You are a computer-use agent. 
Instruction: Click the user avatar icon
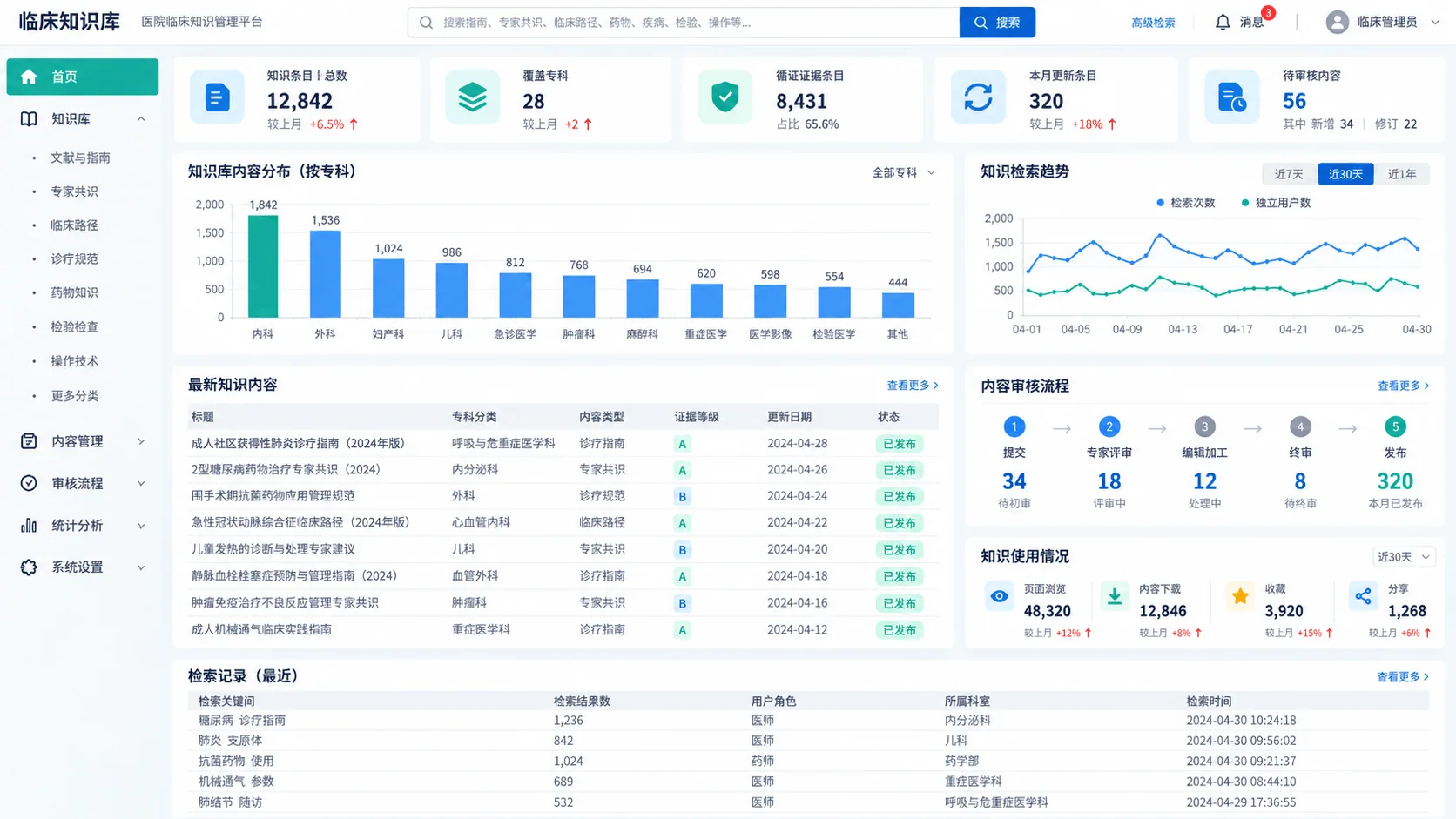tap(1337, 23)
